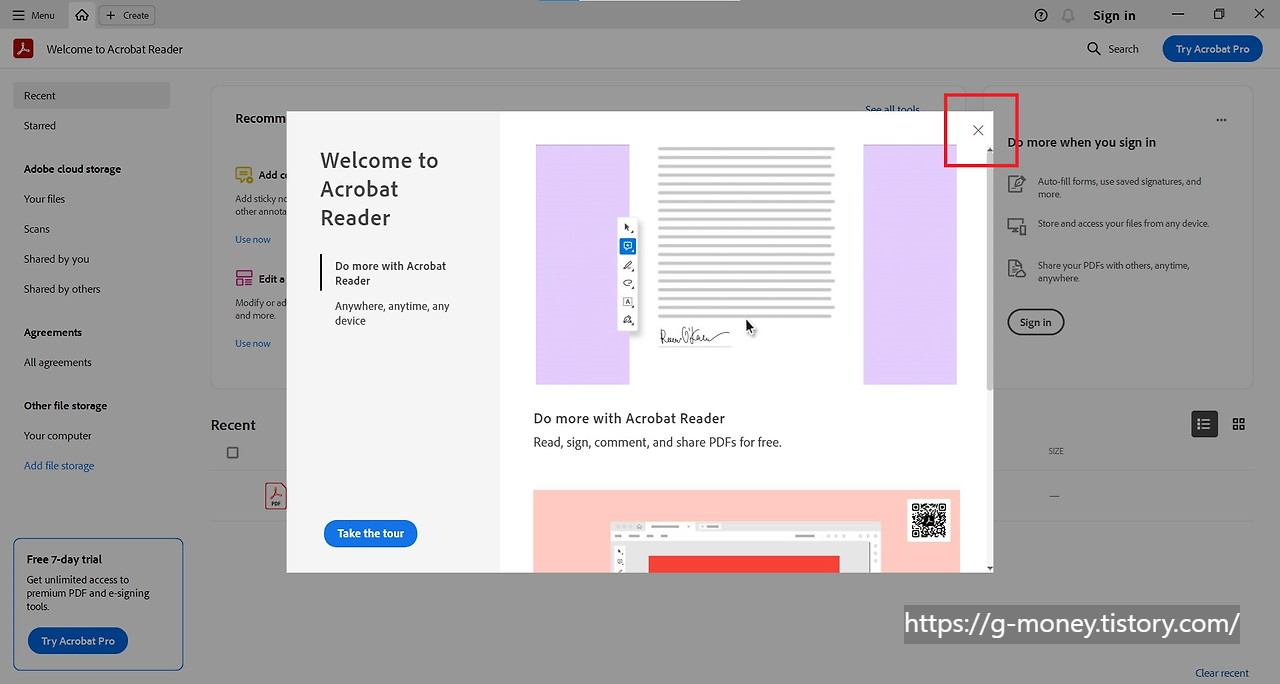1280x684 pixels.
Task: Open Shared by you
Action: click(57, 259)
